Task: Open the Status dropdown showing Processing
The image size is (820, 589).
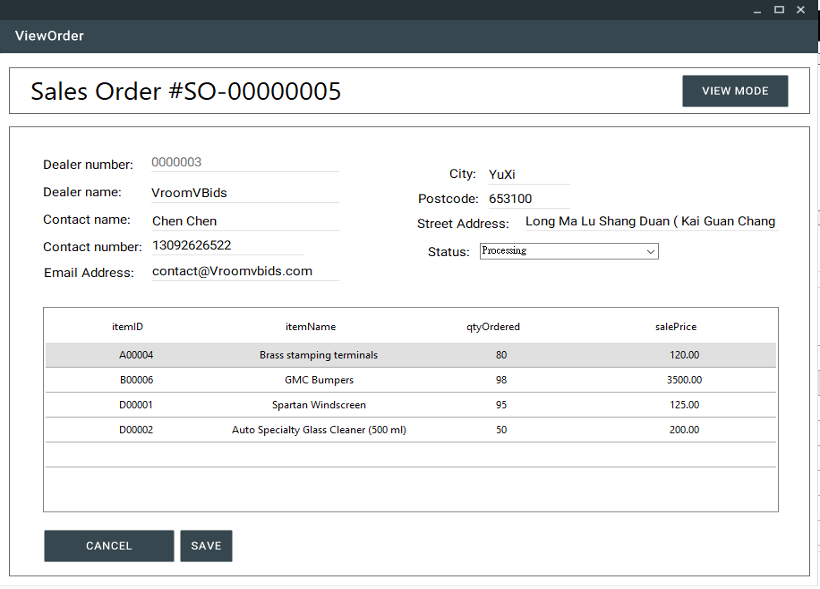Action: (x=568, y=251)
